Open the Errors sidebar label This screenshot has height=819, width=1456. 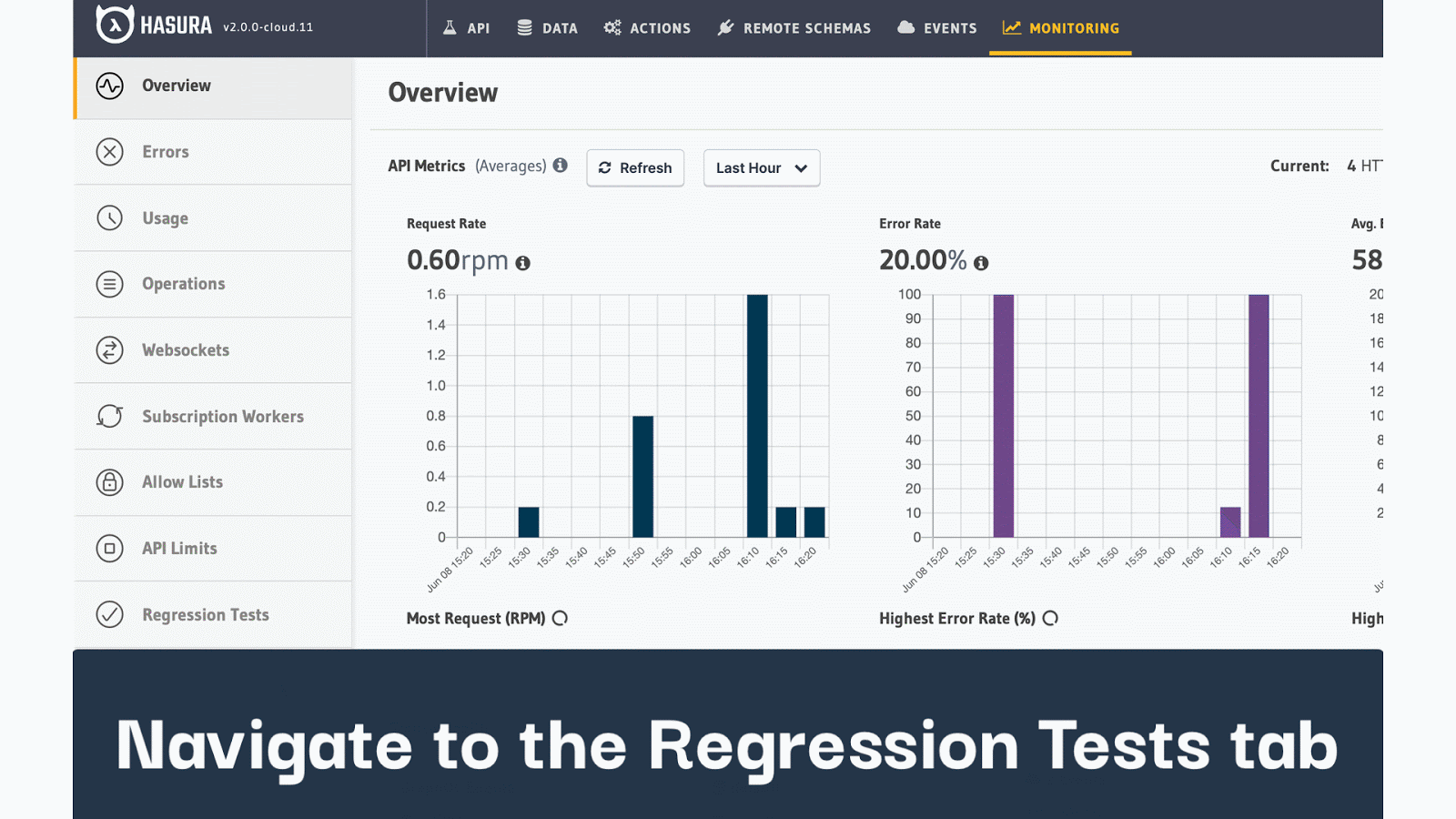[166, 152]
